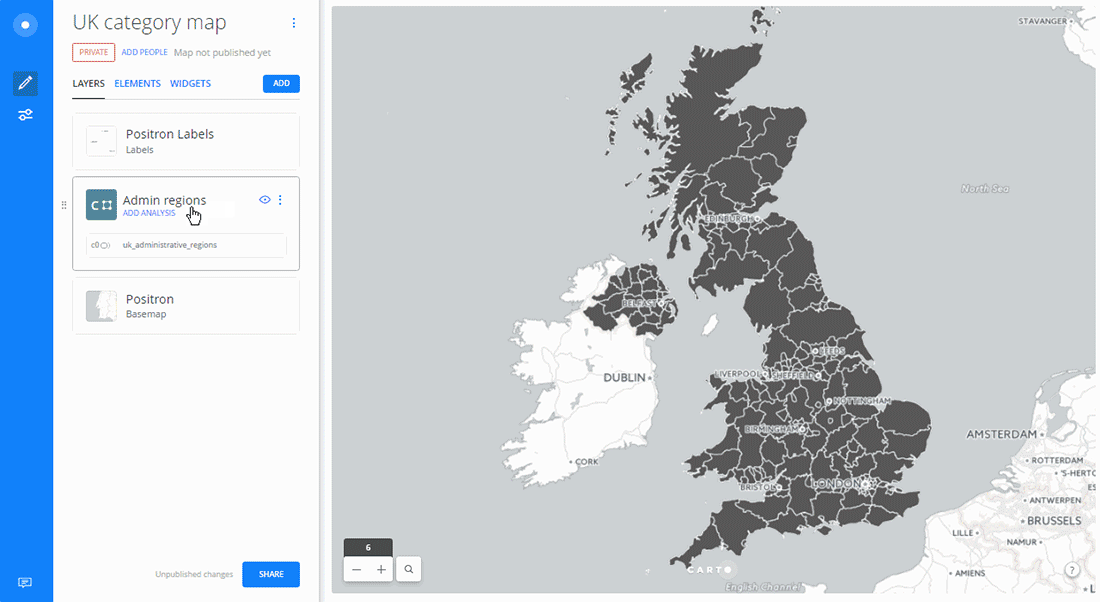Click the Admin regions layer type icon
Image resolution: width=1100 pixels, height=602 pixels.
click(x=100, y=204)
